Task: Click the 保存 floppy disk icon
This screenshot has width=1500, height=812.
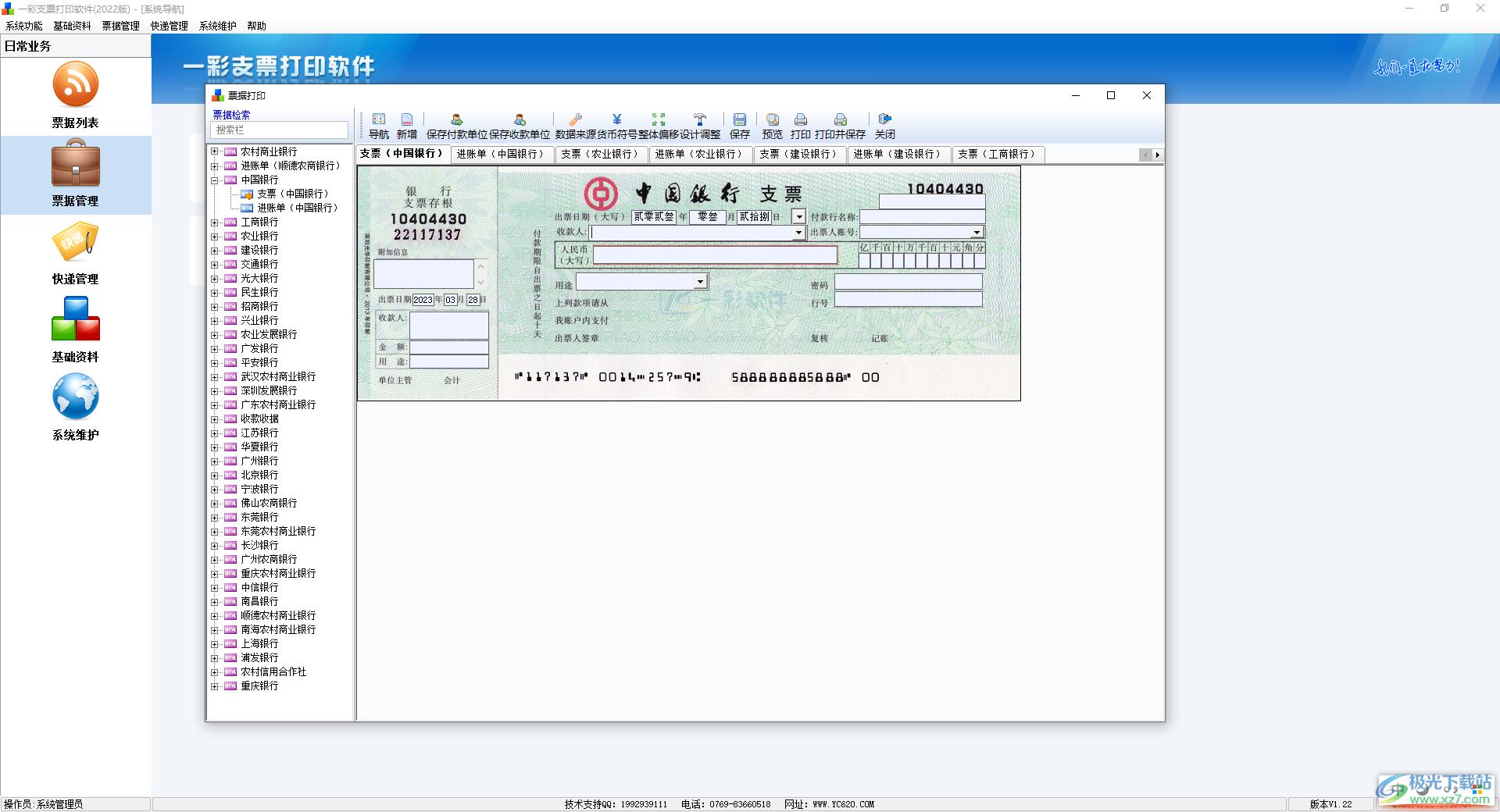Action: (740, 125)
